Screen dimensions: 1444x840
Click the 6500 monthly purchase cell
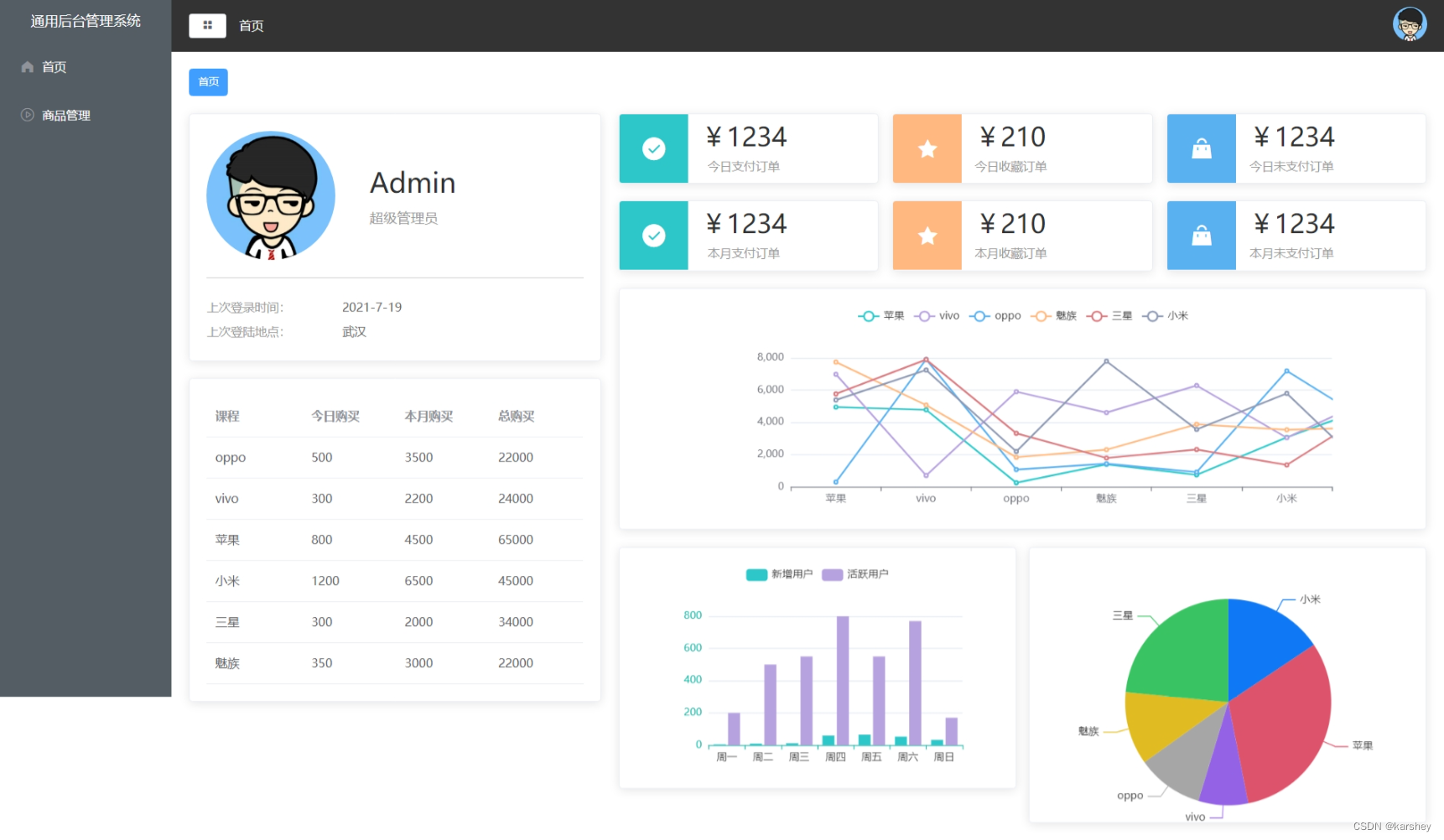click(418, 581)
